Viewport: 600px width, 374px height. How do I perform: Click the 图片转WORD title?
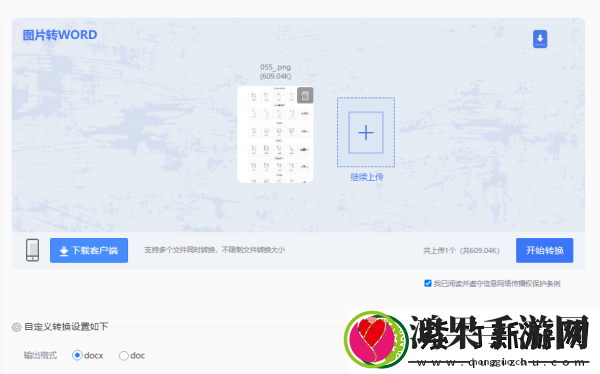60,35
